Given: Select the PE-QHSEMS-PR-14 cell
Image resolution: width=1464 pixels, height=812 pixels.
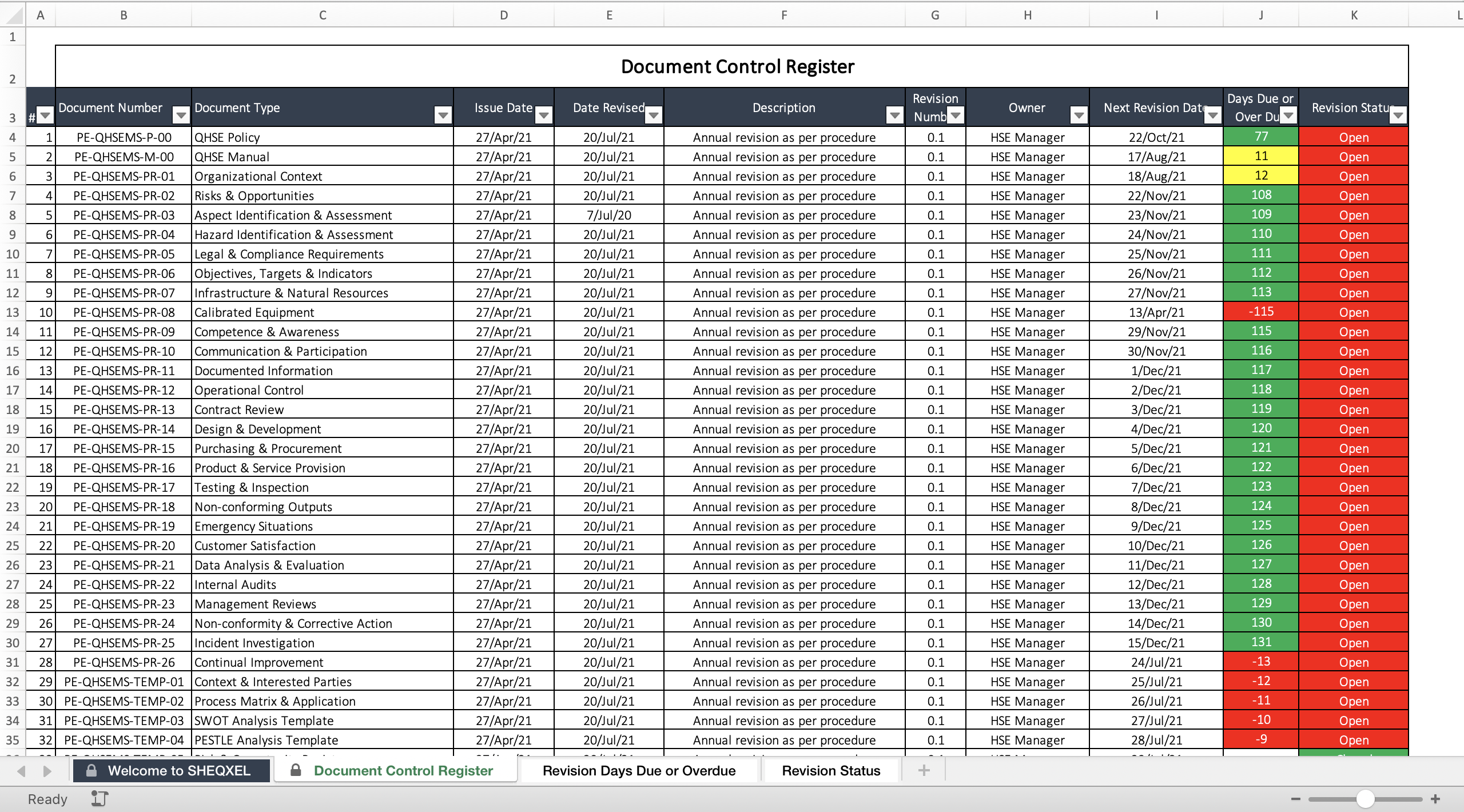Looking at the screenshot, I should 124,429.
